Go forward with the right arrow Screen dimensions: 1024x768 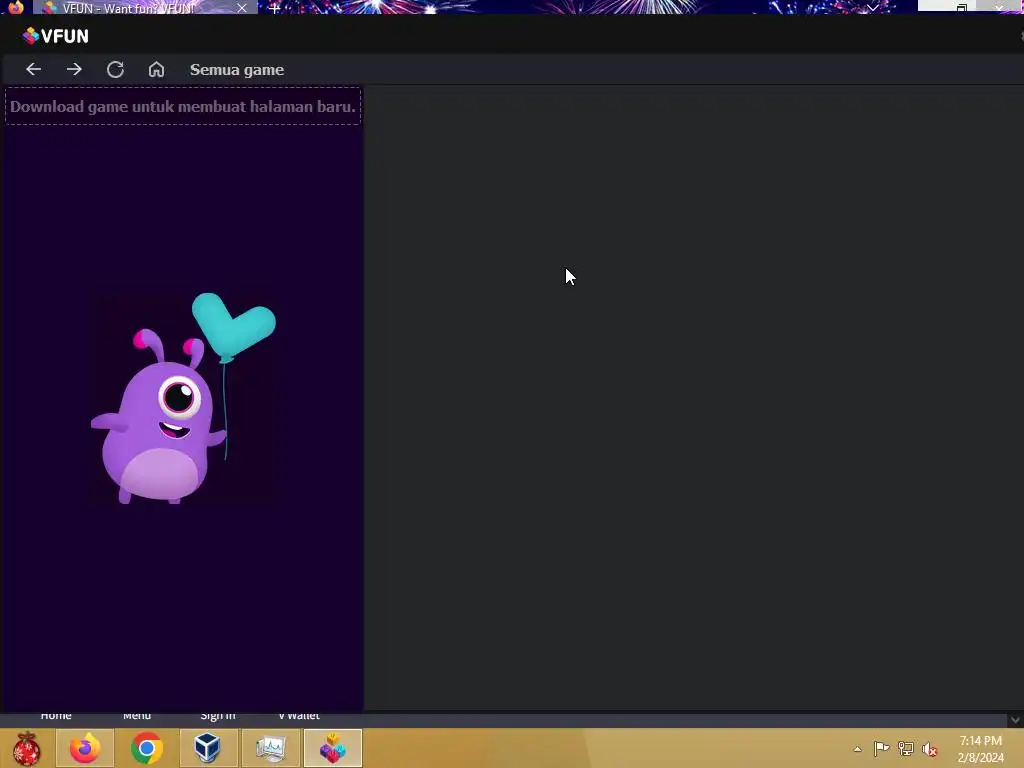point(74,69)
